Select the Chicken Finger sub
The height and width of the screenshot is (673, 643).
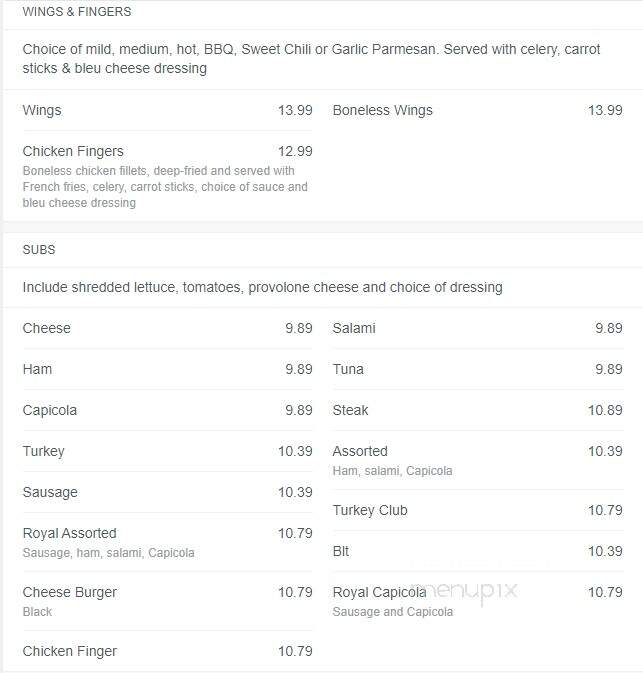point(167,651)
